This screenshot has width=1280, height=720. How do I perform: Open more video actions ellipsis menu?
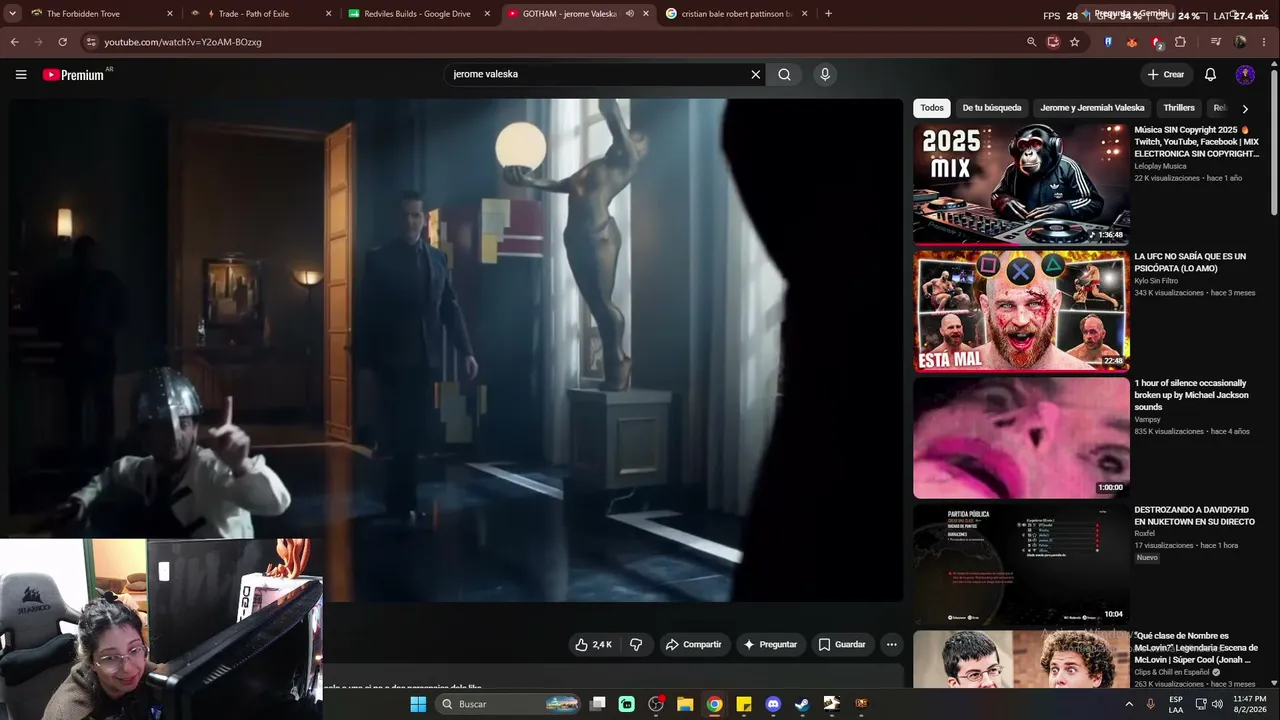click(x=892, y=645)
